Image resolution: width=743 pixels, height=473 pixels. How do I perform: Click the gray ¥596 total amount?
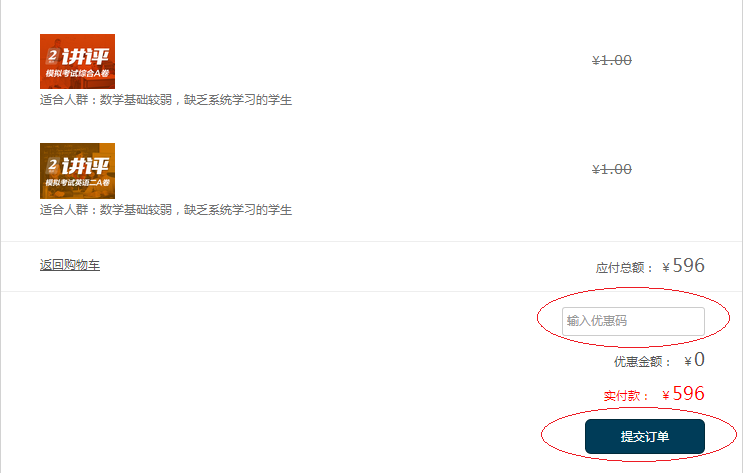pyautogui.click(x=683, y=265)
